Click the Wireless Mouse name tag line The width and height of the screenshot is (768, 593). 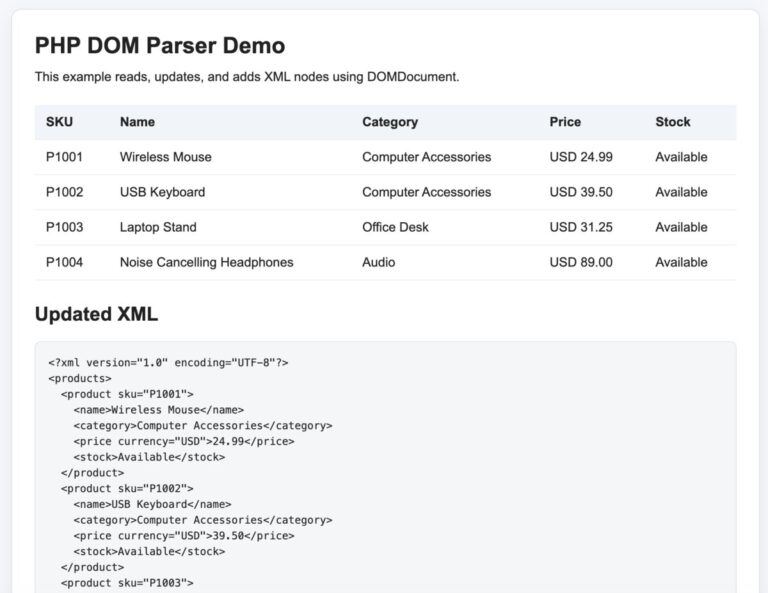pos(158,410)
